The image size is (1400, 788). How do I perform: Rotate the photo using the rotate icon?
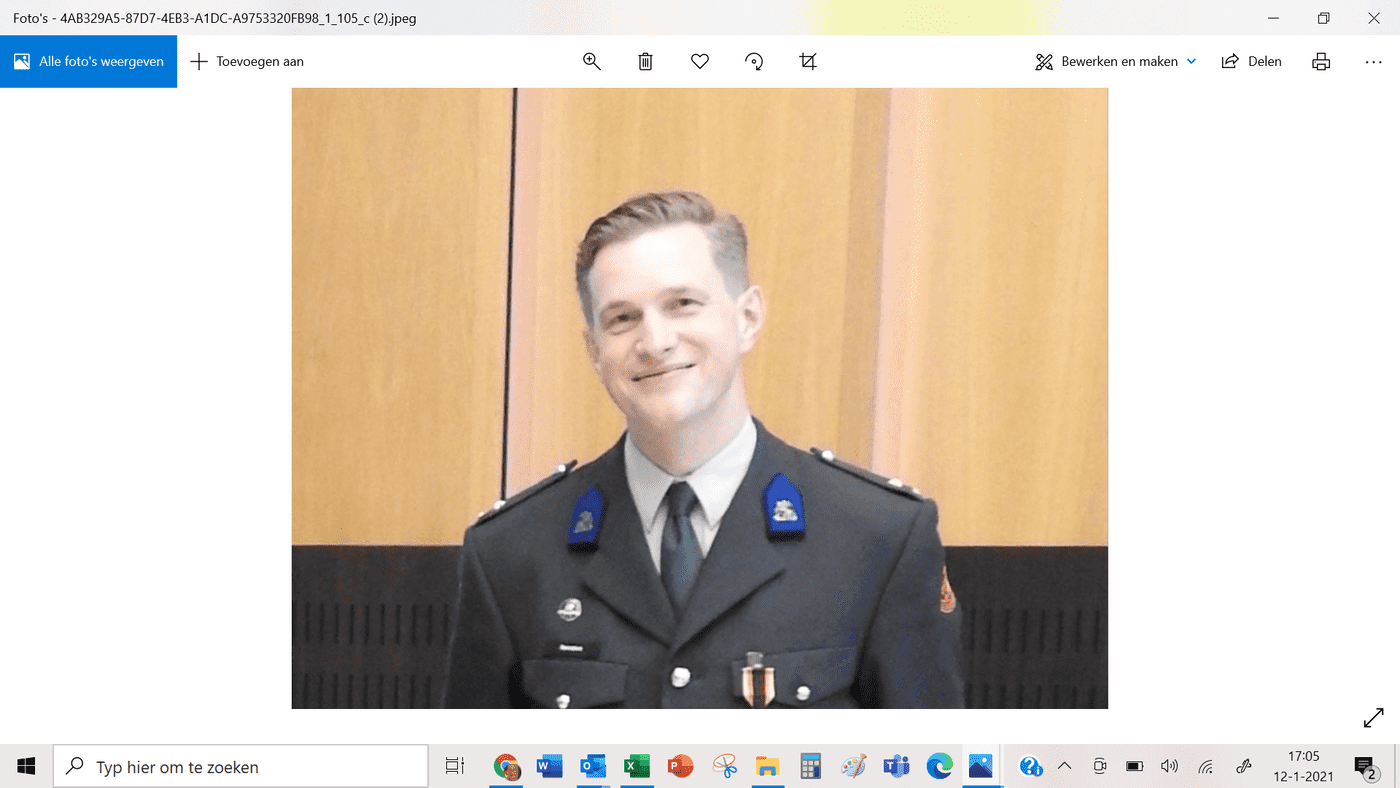click(754, 62)
